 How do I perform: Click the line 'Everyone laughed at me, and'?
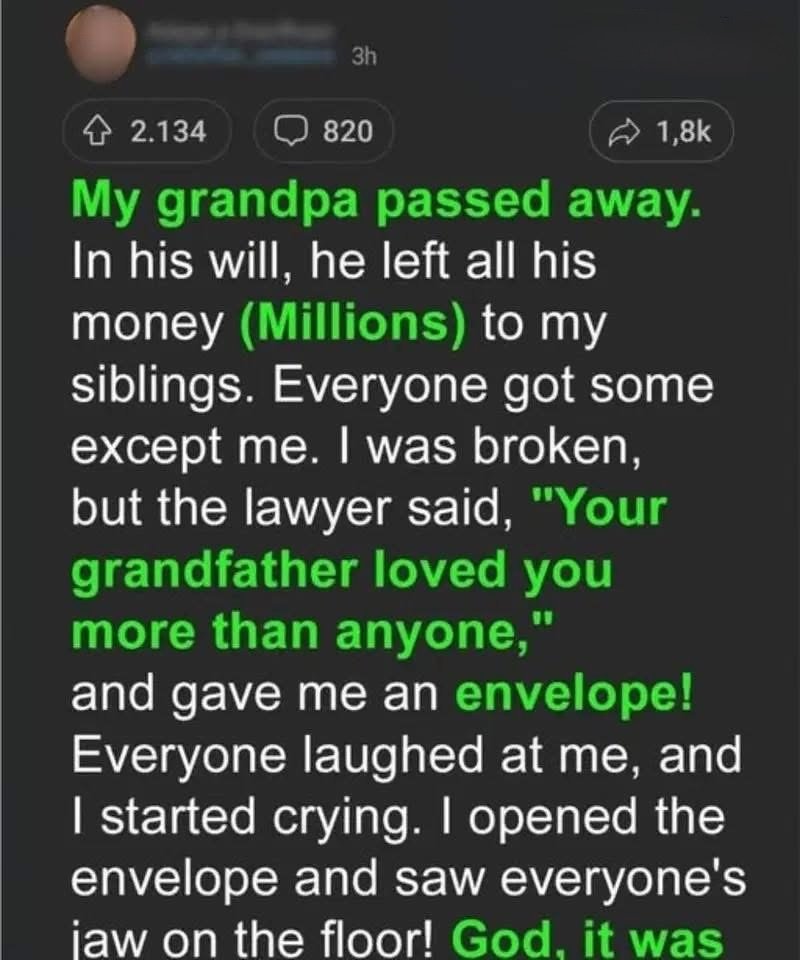(x=405, y=756)
